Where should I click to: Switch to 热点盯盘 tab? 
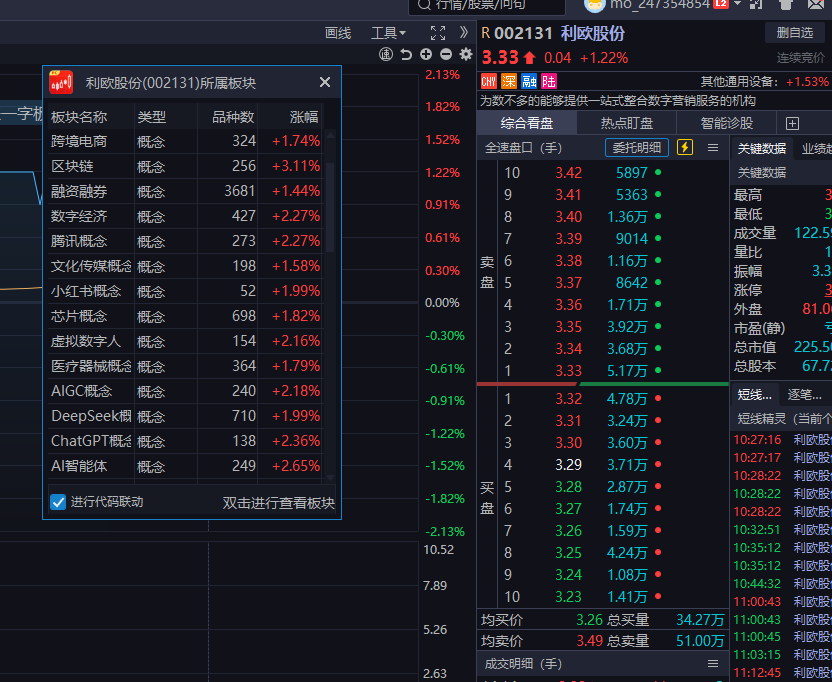point(627,123)
